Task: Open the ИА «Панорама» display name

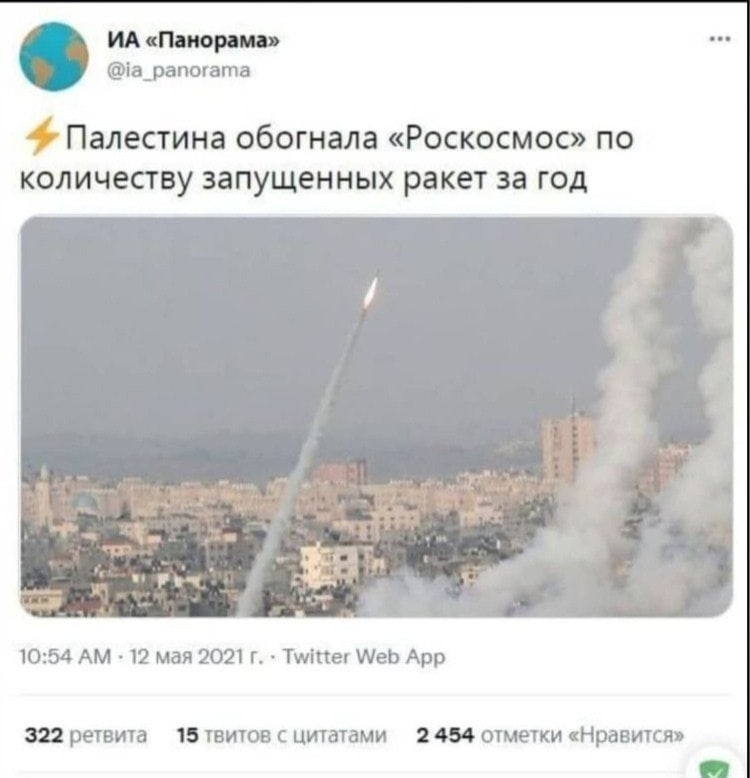Action: [193, 40]
